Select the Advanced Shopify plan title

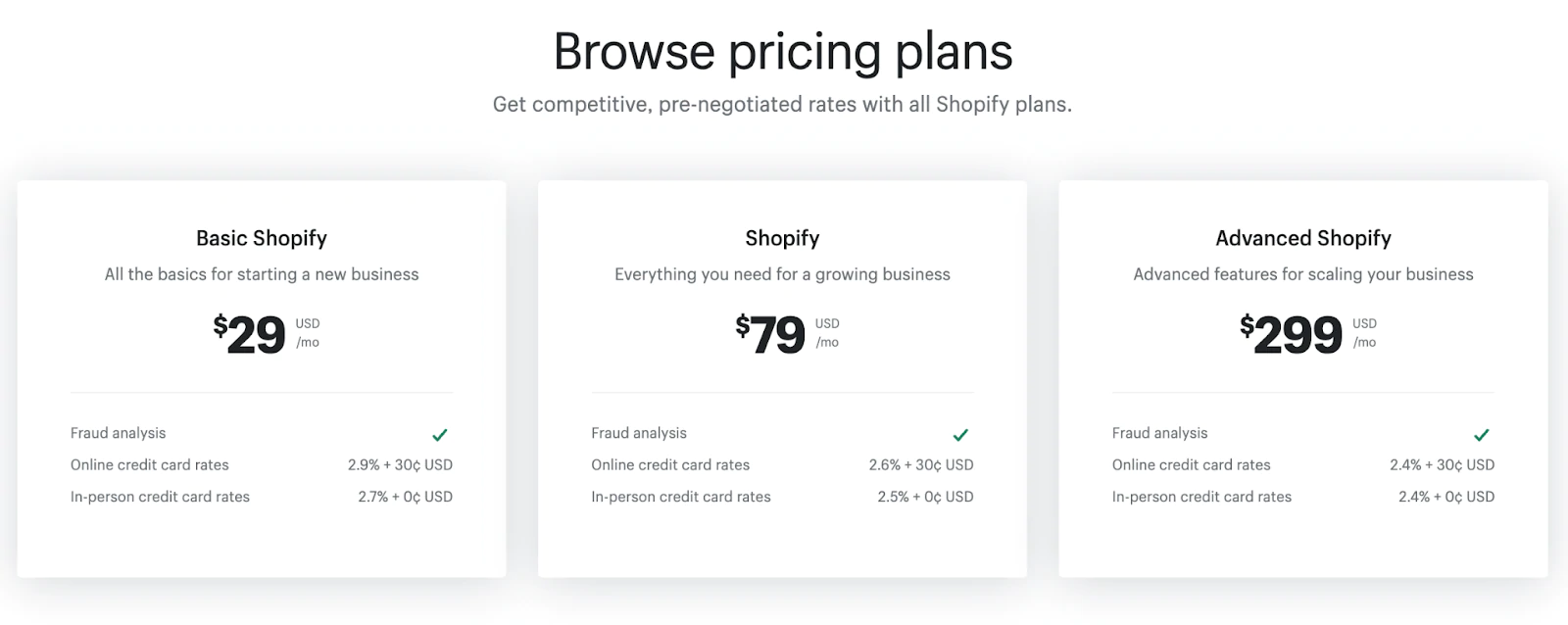(1303, 238)
